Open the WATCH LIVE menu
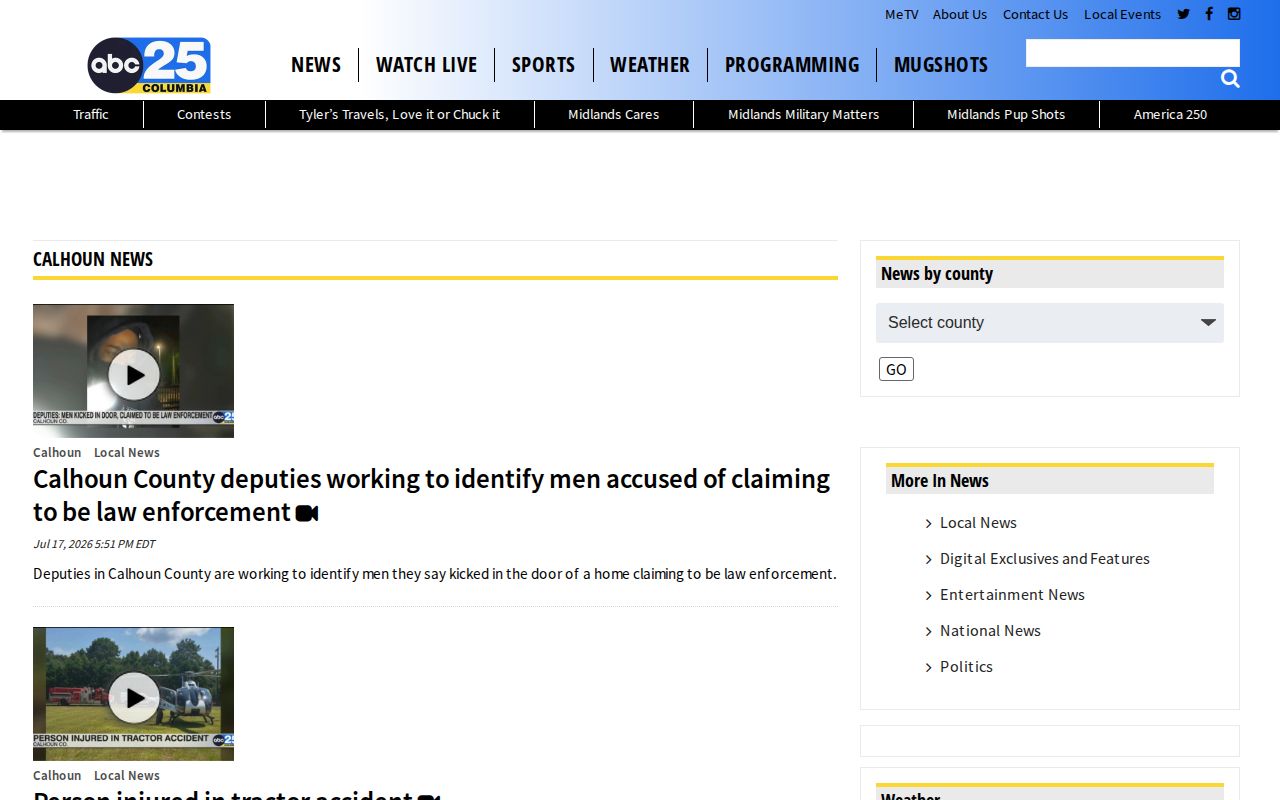This screenshot has width=1280, height=800. pyautogui.click(x=427, y=65)
